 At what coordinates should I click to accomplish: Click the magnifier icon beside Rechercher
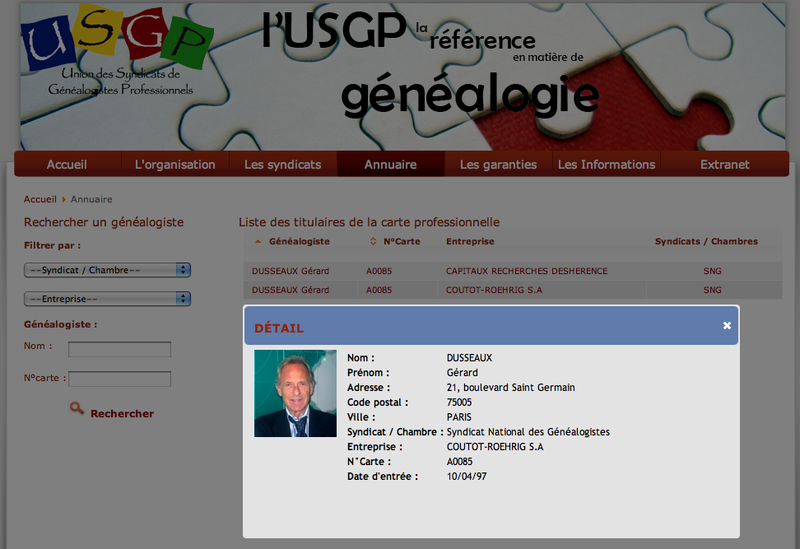pyautogui.click(x=77, y=408)
